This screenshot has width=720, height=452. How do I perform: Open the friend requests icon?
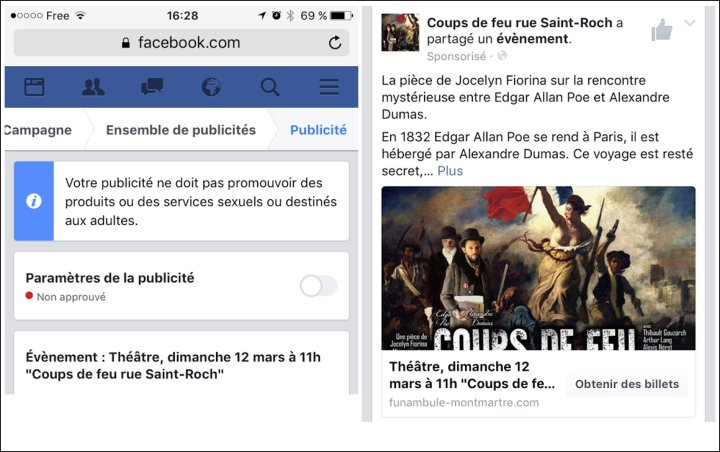point(93,86)
